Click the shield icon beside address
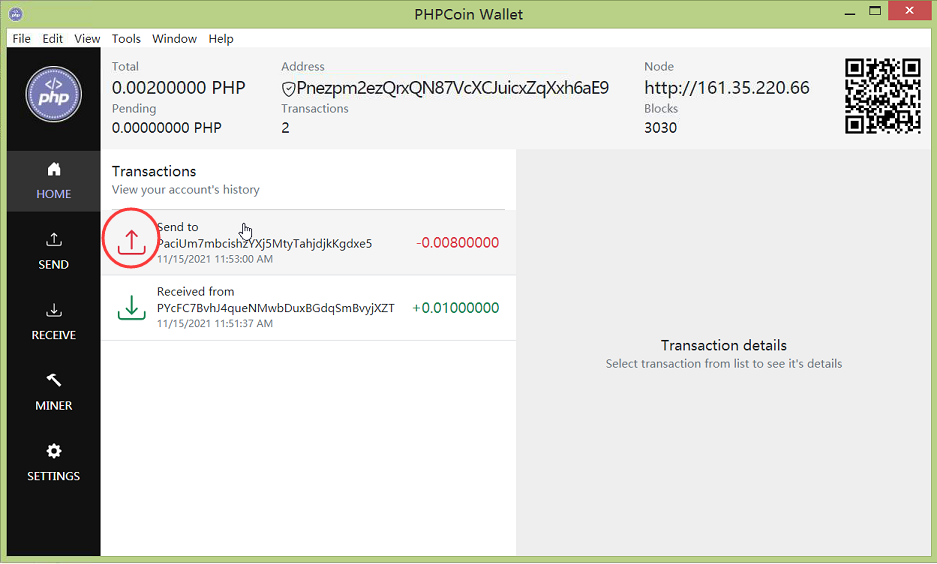 point(288,89)
